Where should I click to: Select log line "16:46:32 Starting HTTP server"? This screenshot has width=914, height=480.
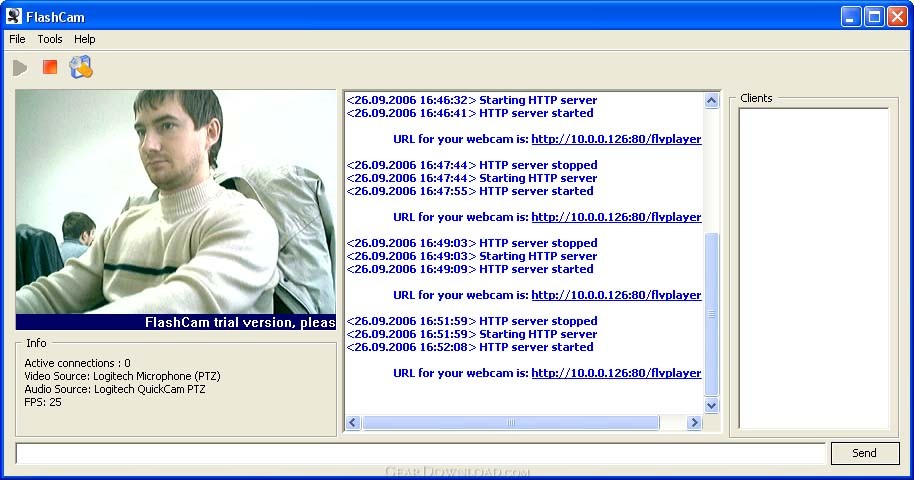point(472,100)
